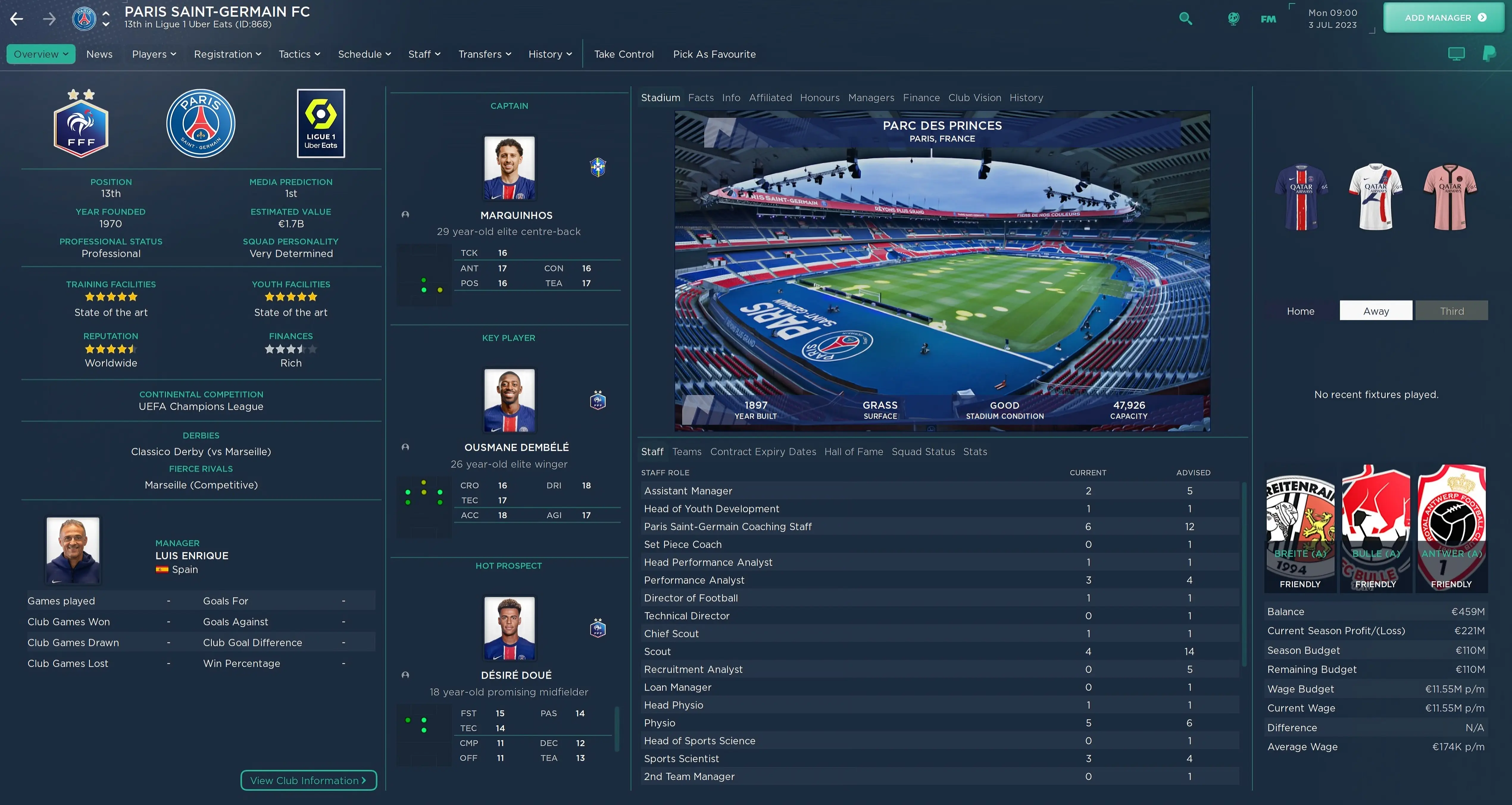Open the Registration menu dropdown
This screenshot has width=1512, height=805.
tap(228, 54)
